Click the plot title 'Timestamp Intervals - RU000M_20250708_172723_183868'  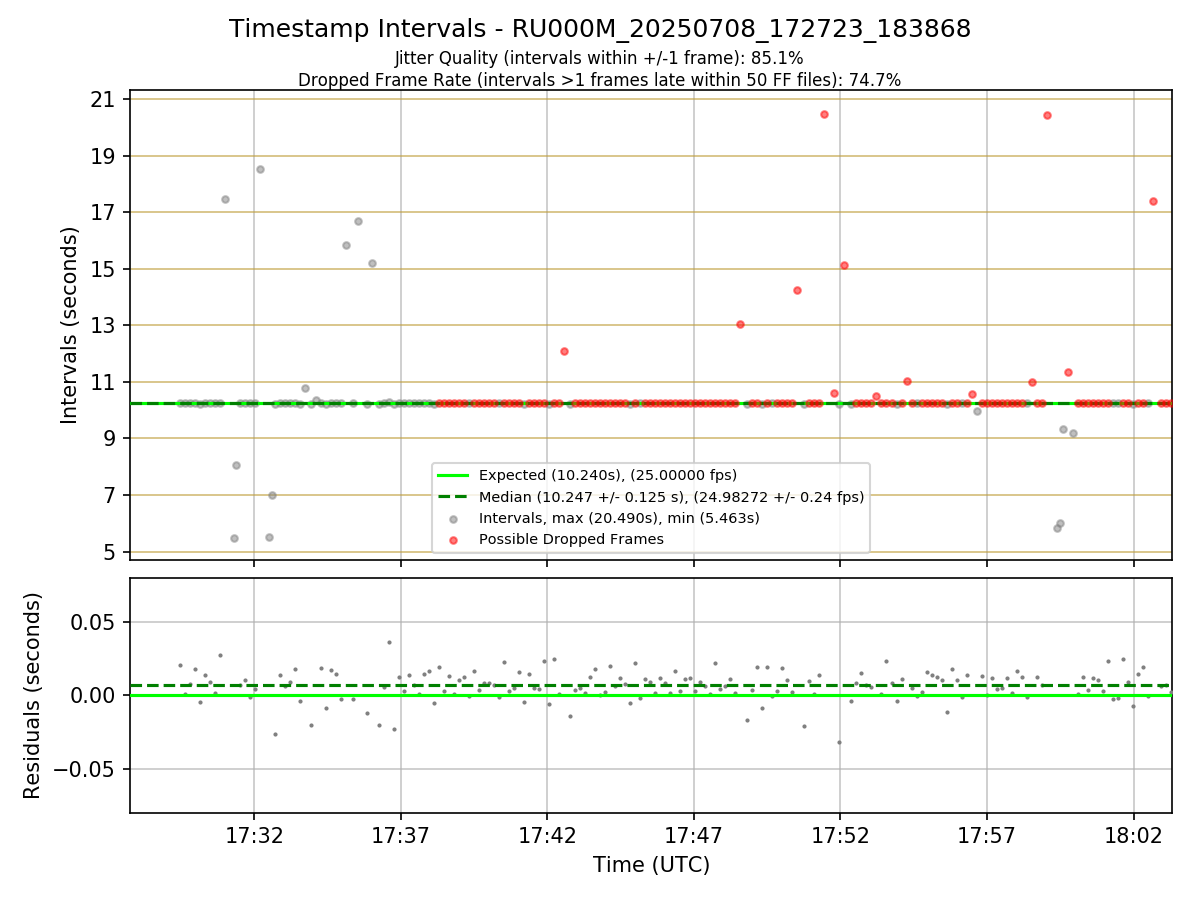coord(600,29)
